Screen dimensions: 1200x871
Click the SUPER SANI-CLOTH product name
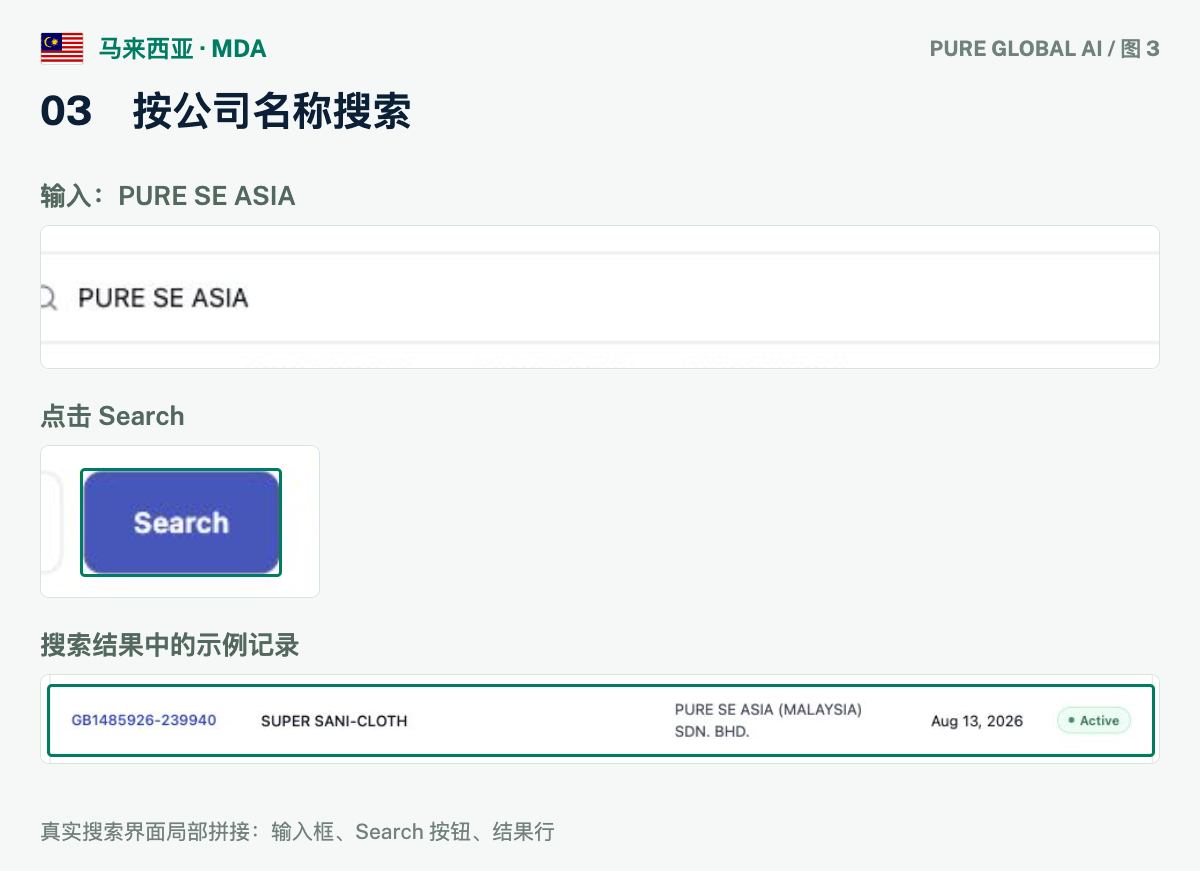[334, 721]
